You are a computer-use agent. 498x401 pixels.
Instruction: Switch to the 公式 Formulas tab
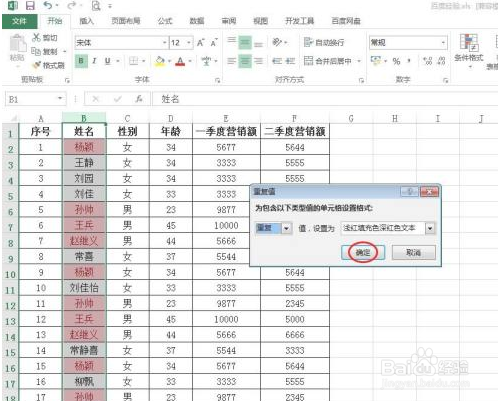tap(165, 21)
